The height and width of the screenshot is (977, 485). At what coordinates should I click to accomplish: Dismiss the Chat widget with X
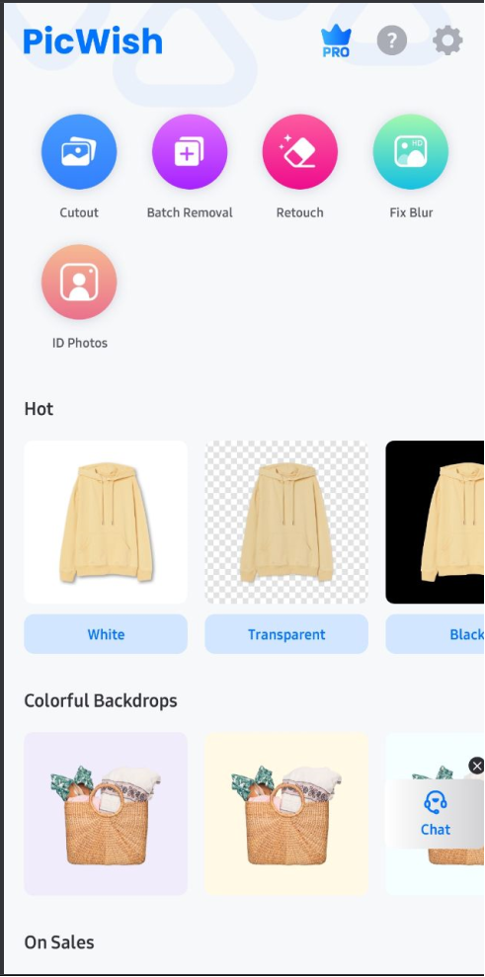pyautogui.click(x=476, y=766)
